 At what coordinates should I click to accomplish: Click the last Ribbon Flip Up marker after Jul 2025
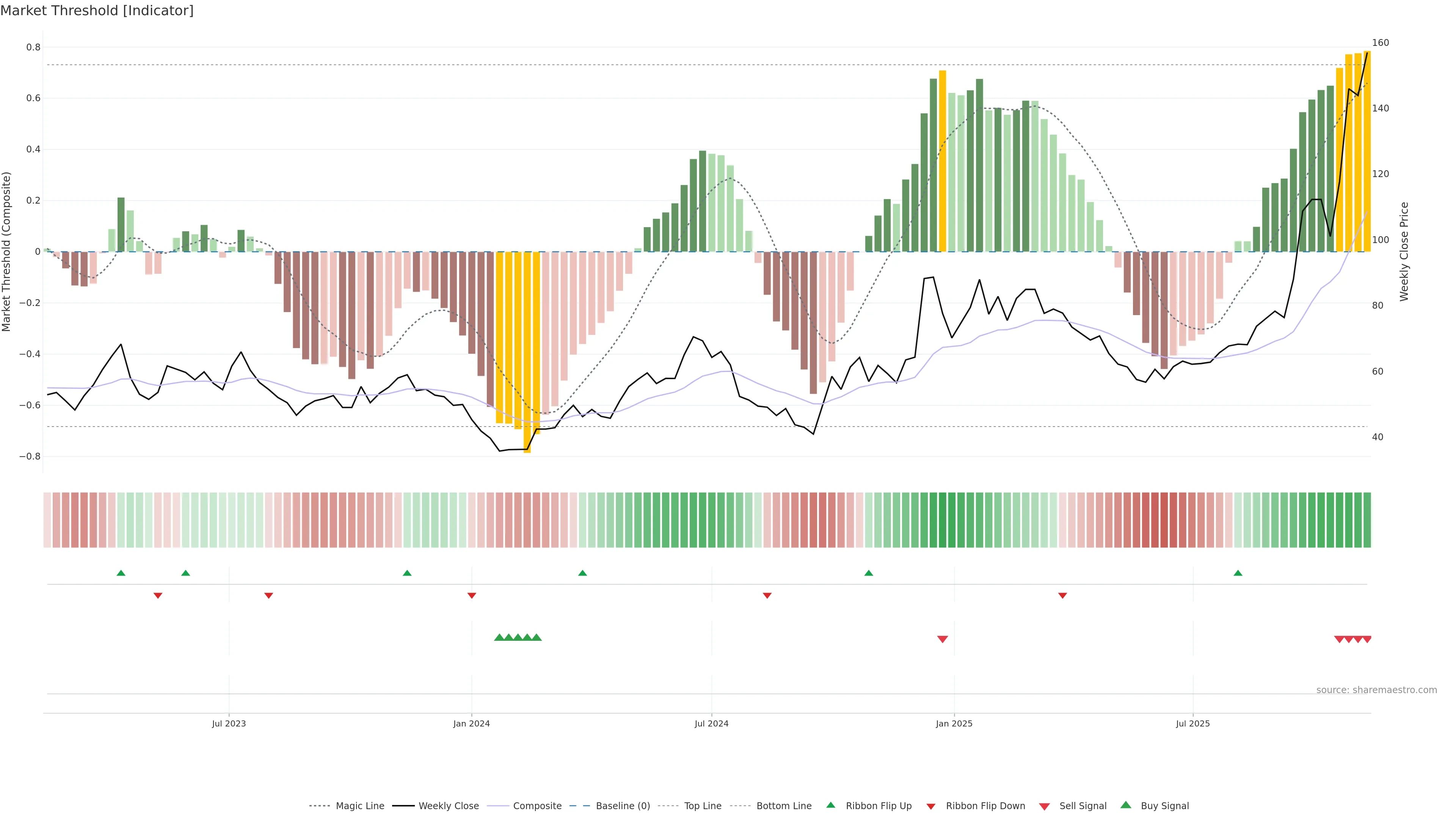[1238, 573]
